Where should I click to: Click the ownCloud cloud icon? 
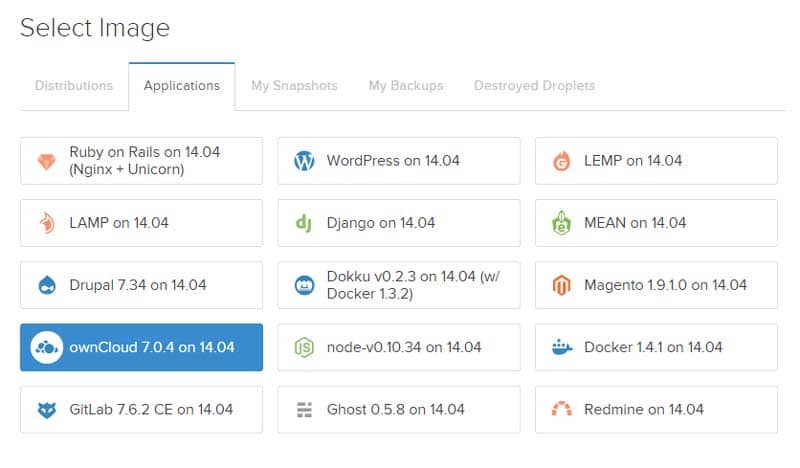tap(46, 348)
